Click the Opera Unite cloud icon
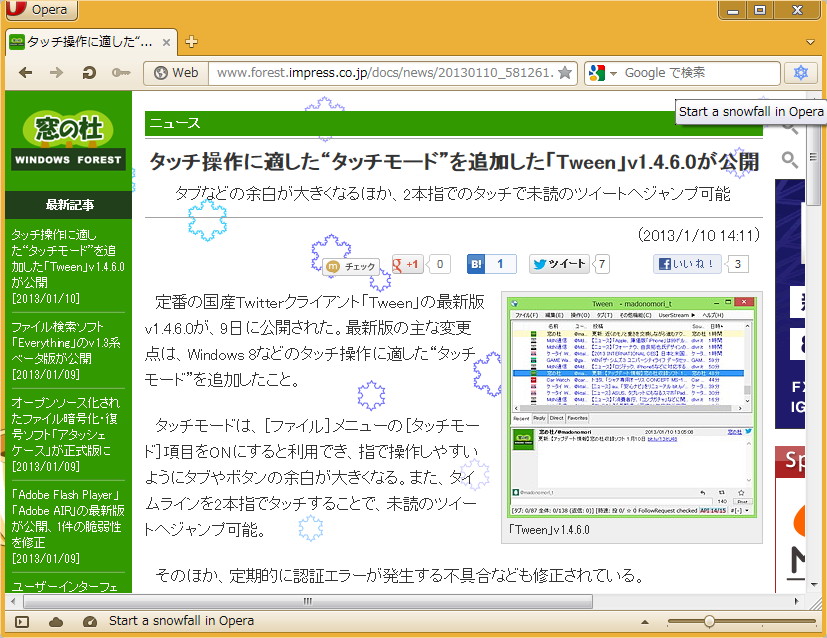Screen dimensions: 827x638 [56, 621]
